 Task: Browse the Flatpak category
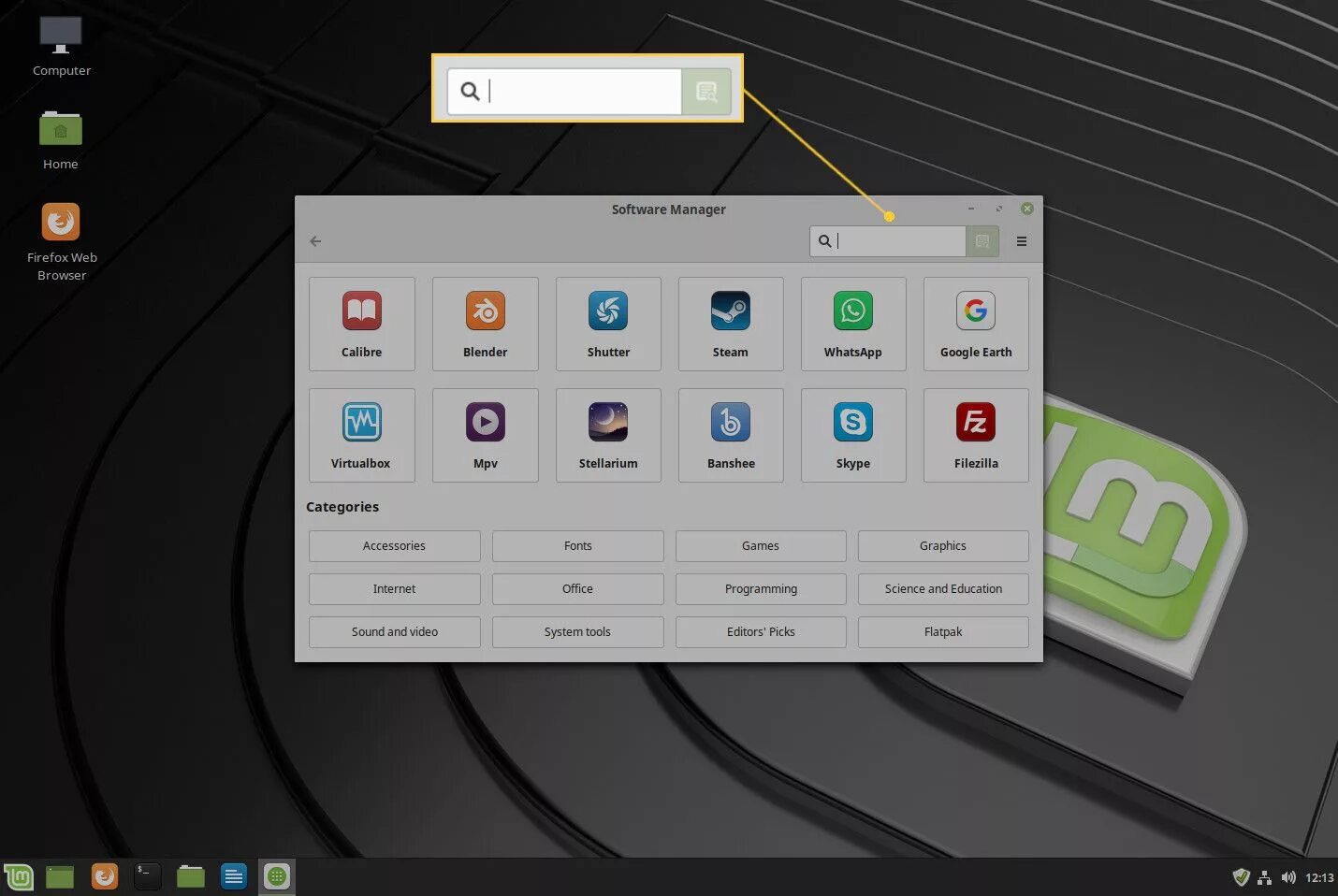point(943,632)
